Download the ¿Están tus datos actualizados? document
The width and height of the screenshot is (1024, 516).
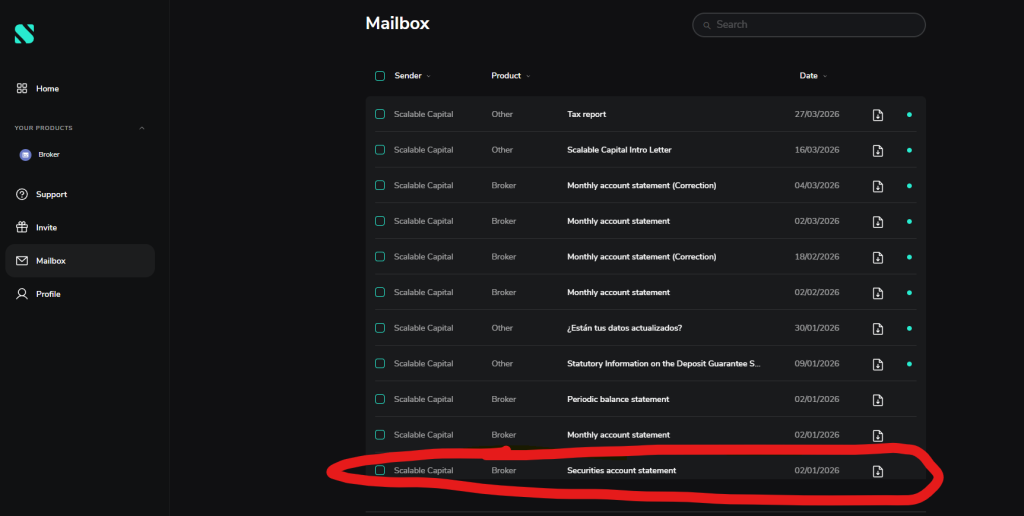point(877,329)
